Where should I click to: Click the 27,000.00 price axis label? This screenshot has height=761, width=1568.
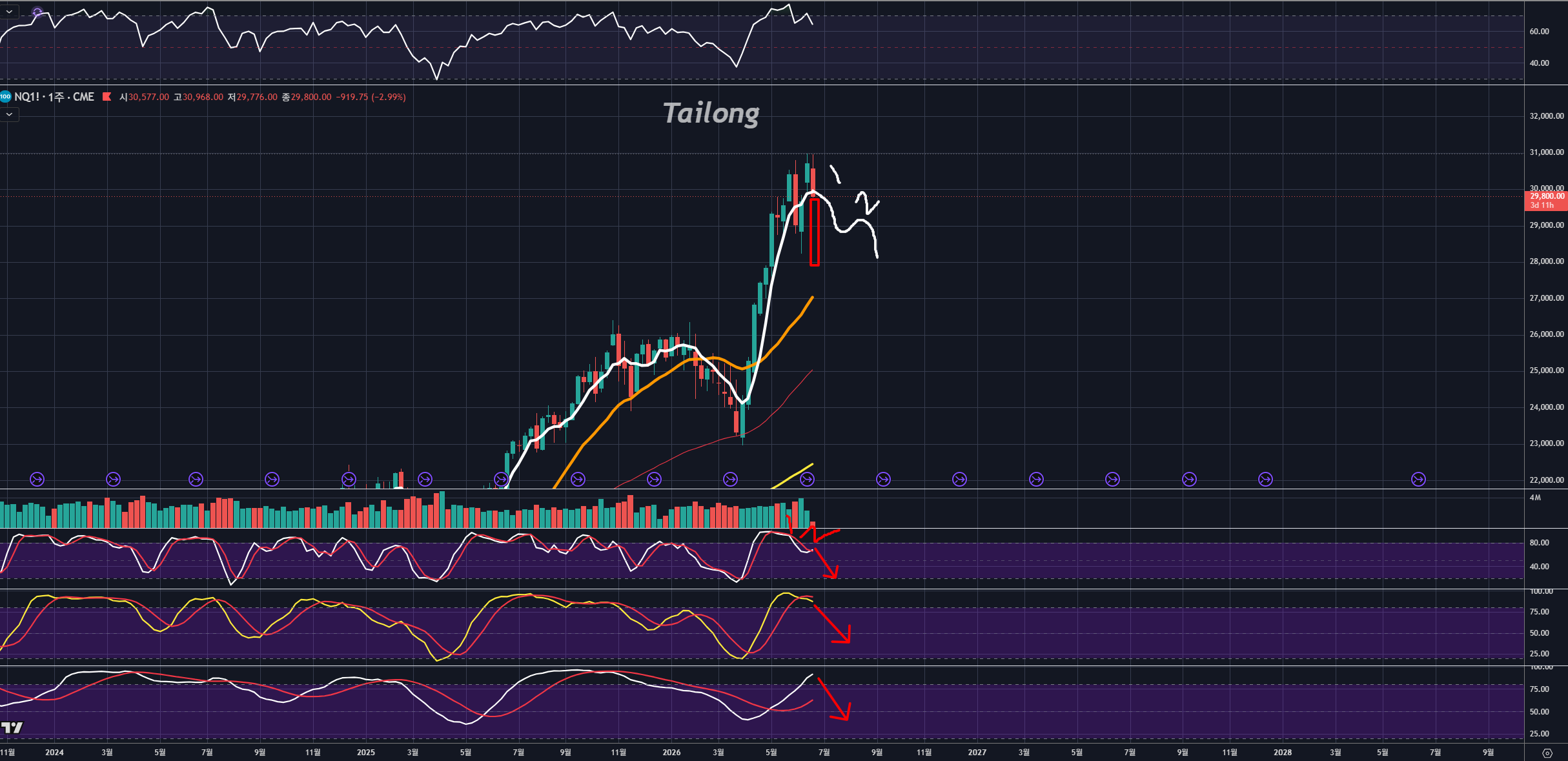pyautogui.click(x=1547, y=298)
